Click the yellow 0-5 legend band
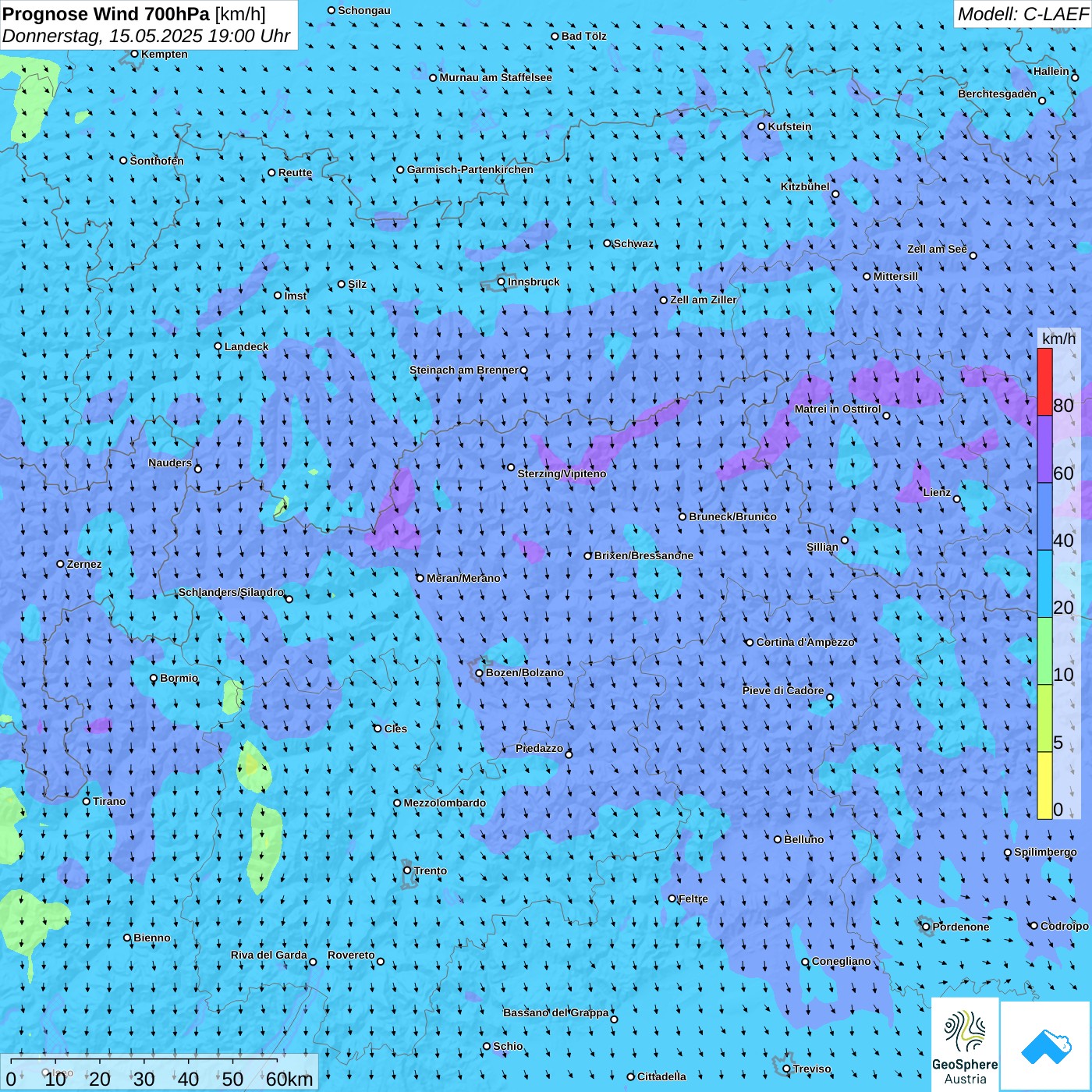Image resolution: width=1092 pixels, height=1092 pixels. (x=1044, y=785)
